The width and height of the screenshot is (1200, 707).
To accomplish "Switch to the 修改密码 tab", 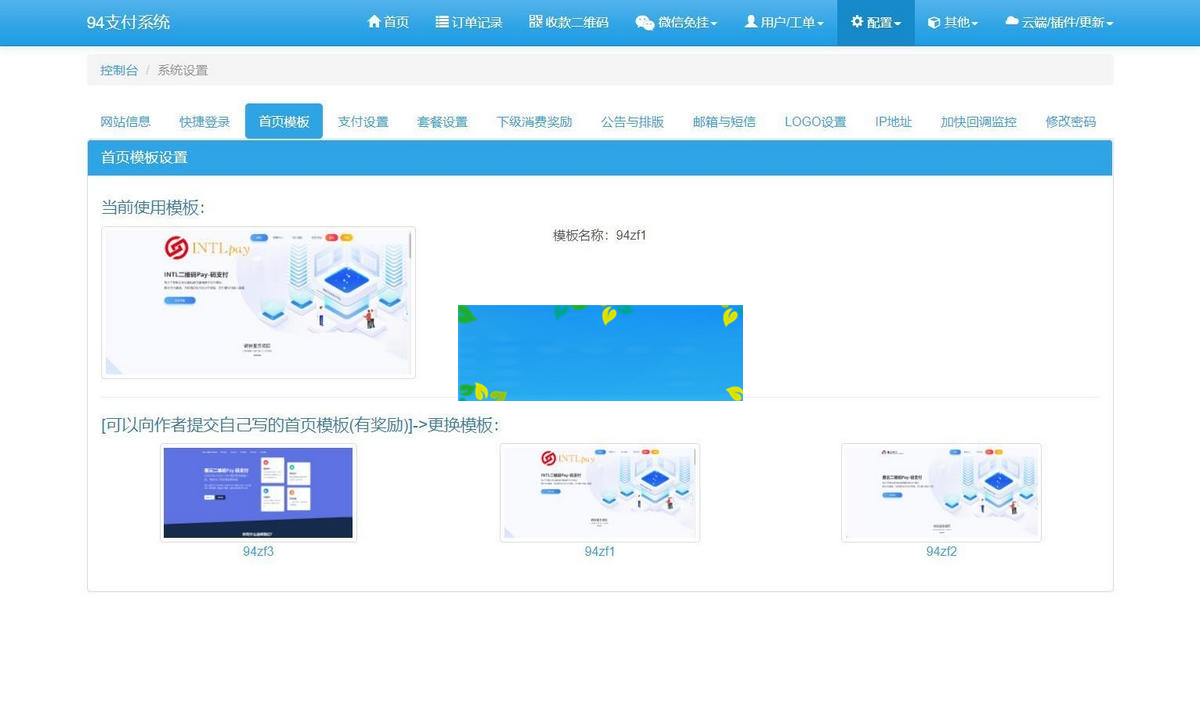I will (x=1070, y=121).
